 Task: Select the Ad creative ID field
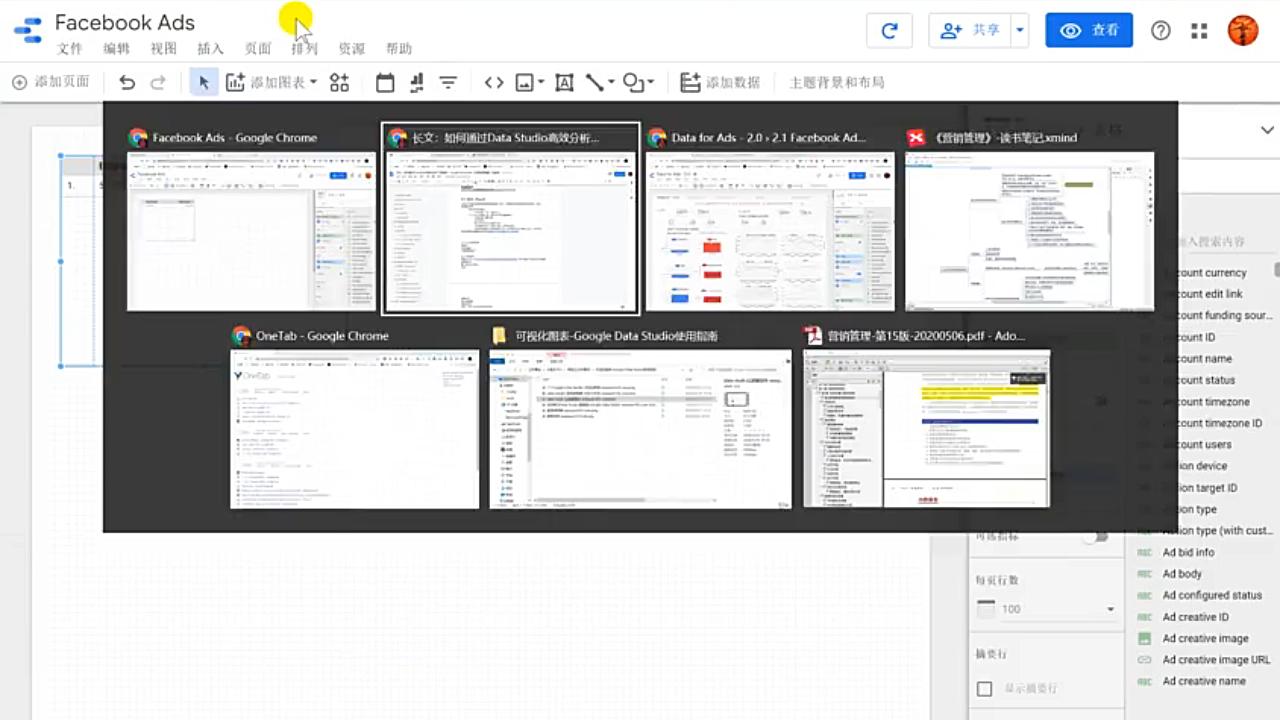click(x=1196, y=617)
